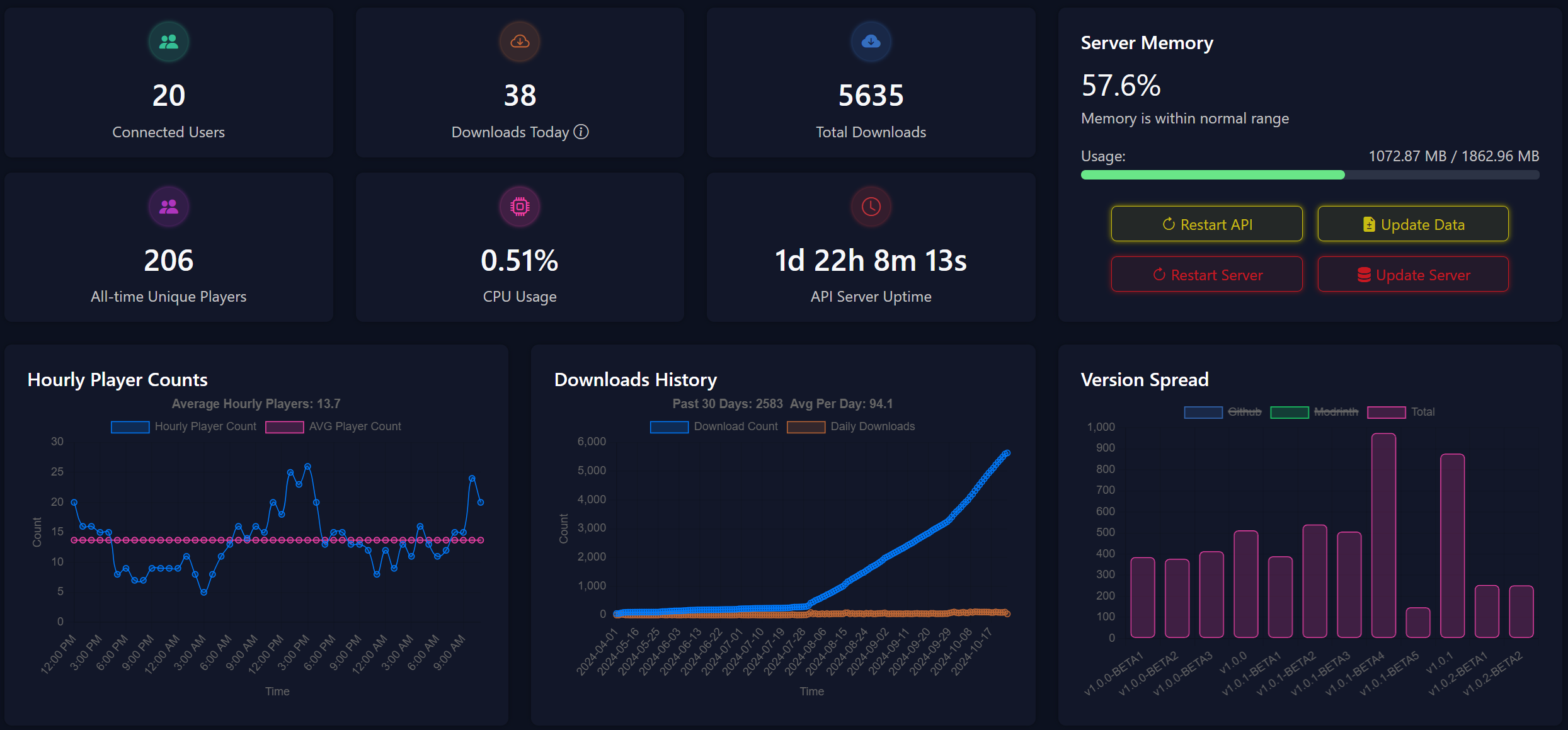Click the Hourly Player Counts heading

pos(118,380)
